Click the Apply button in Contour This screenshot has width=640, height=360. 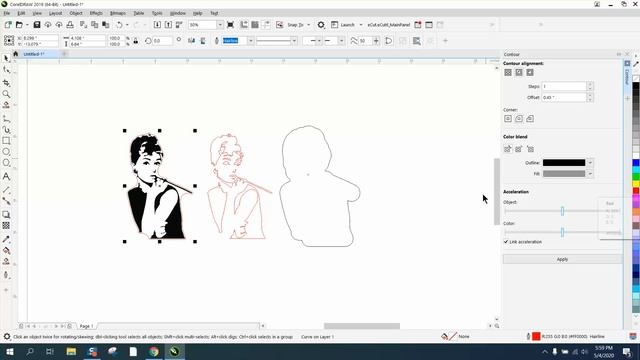tap(562, 259)
